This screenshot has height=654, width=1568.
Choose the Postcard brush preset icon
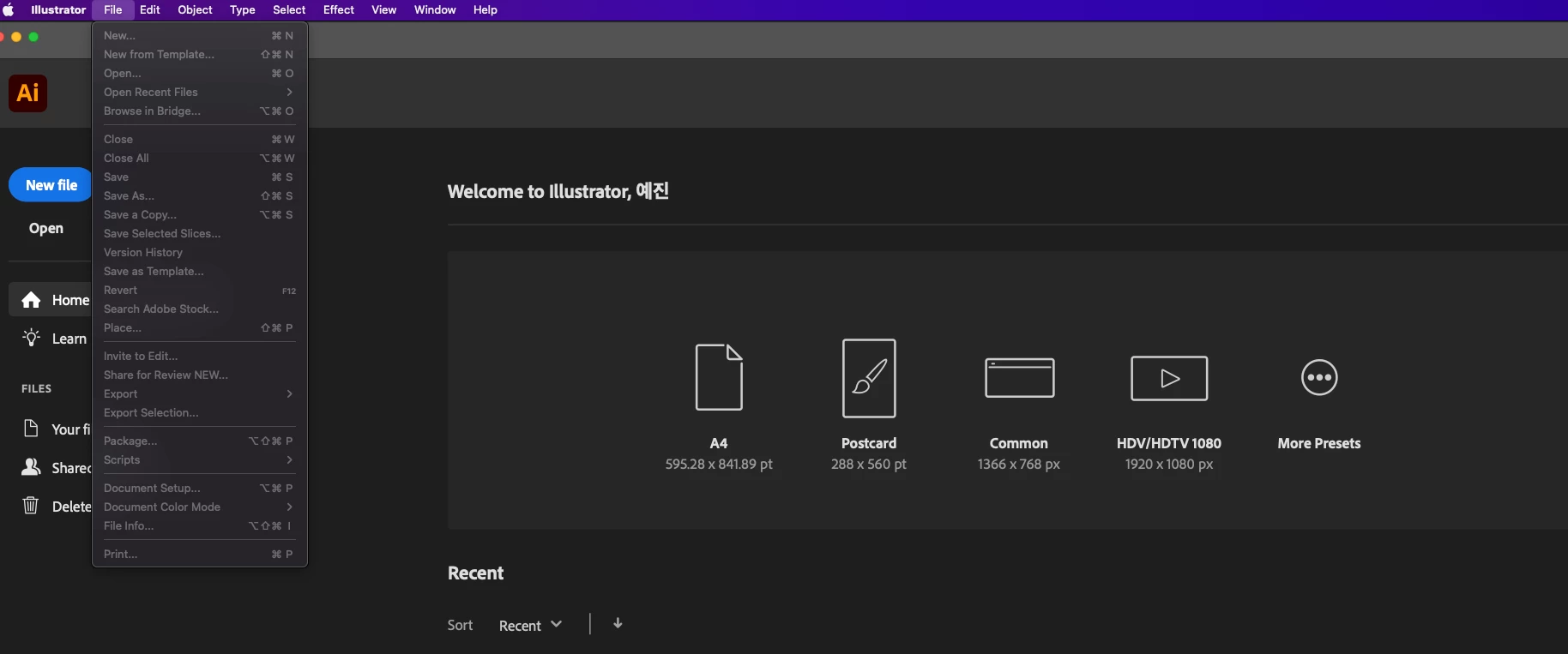point(869,378)
